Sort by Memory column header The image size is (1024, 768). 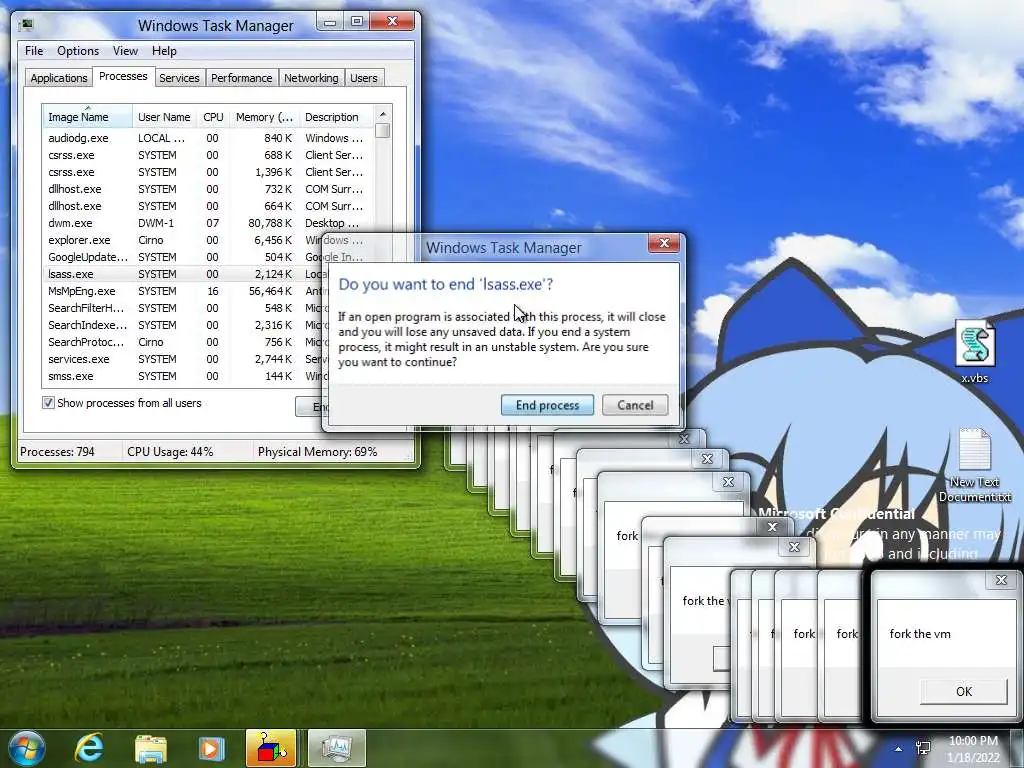click(x=264, y=117)
